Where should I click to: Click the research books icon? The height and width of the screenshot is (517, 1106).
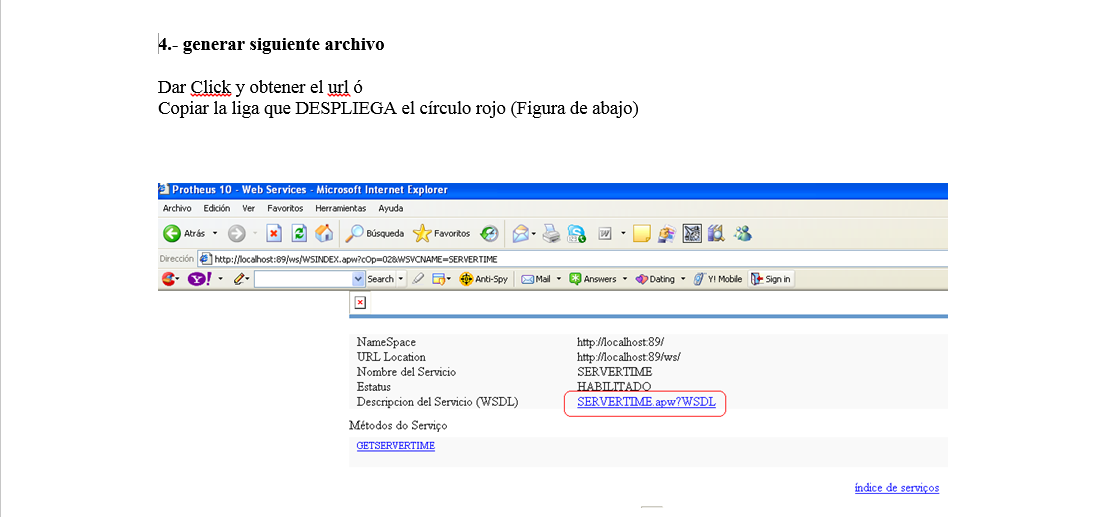pyautogui.click(x=717, y=233)
